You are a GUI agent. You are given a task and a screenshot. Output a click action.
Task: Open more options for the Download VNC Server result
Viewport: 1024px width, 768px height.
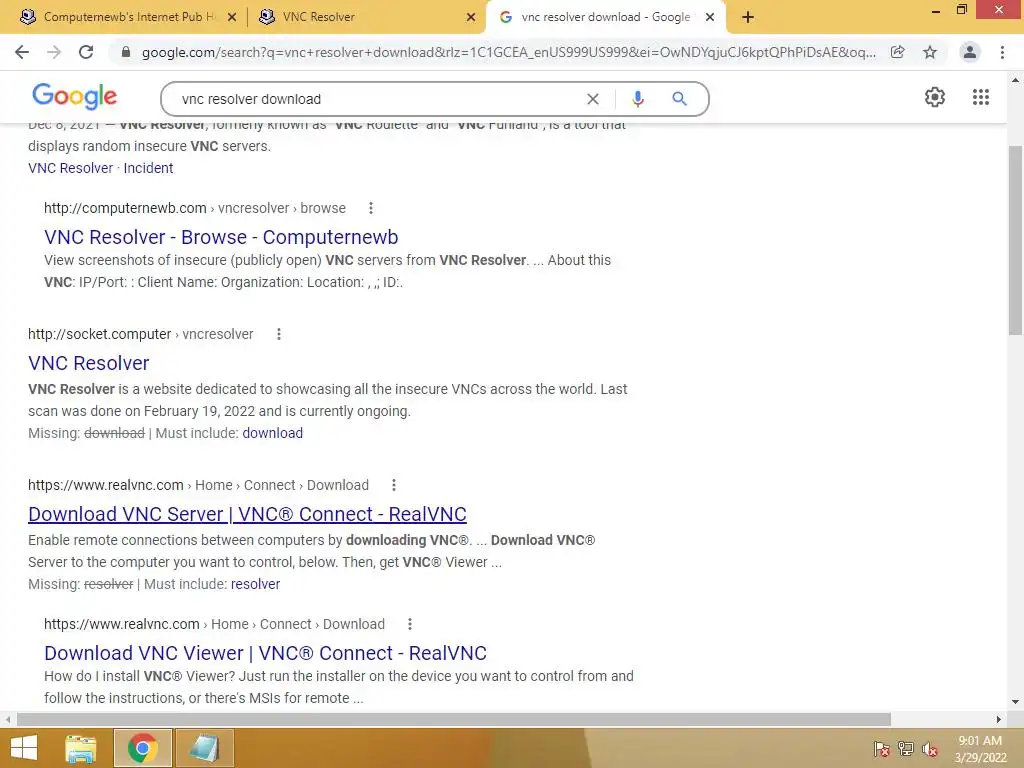coord(394,485)
